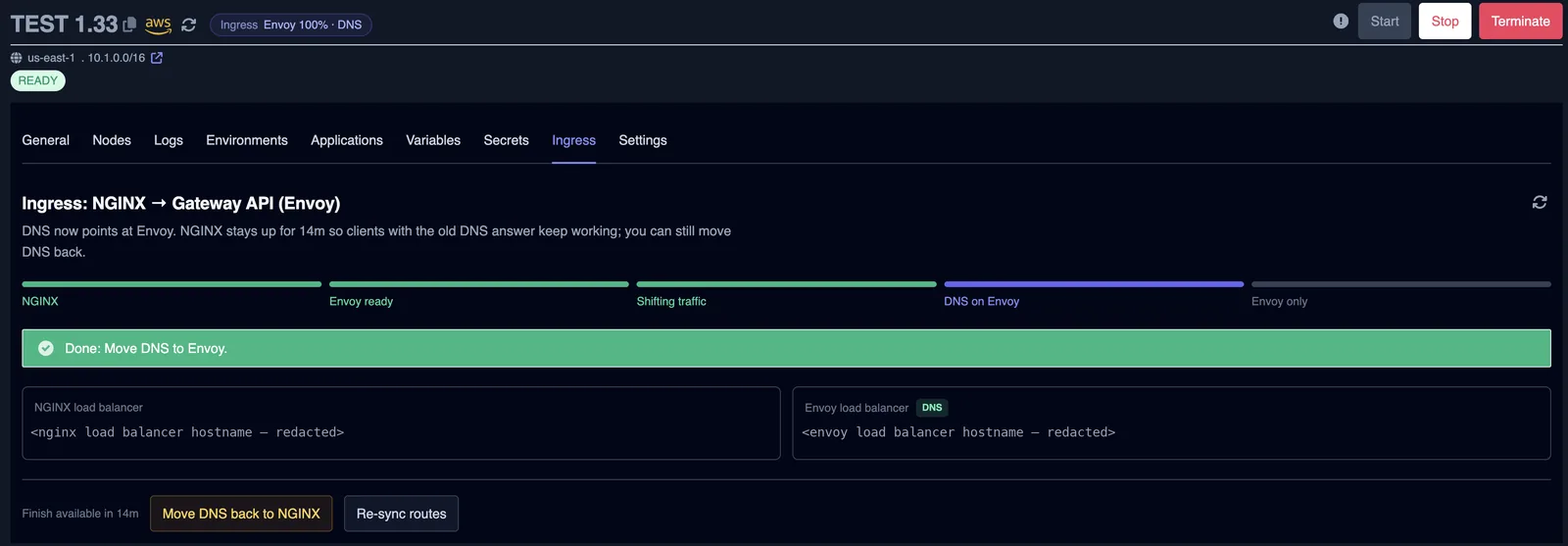Switch to the Variables tab
This screenshot has width=1568, height=546.
[433, 140]
